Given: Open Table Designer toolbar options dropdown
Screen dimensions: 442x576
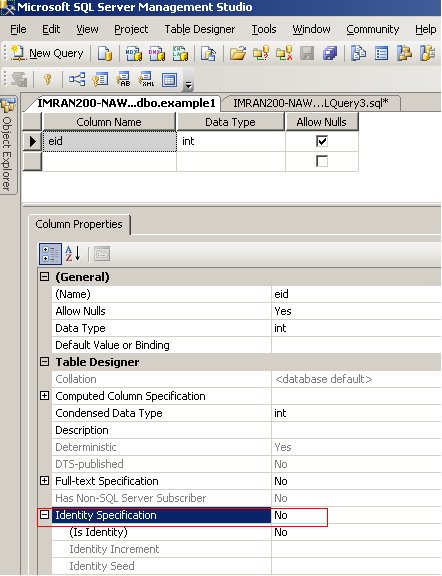Looking at the screenshot, I should coord(188,85).
